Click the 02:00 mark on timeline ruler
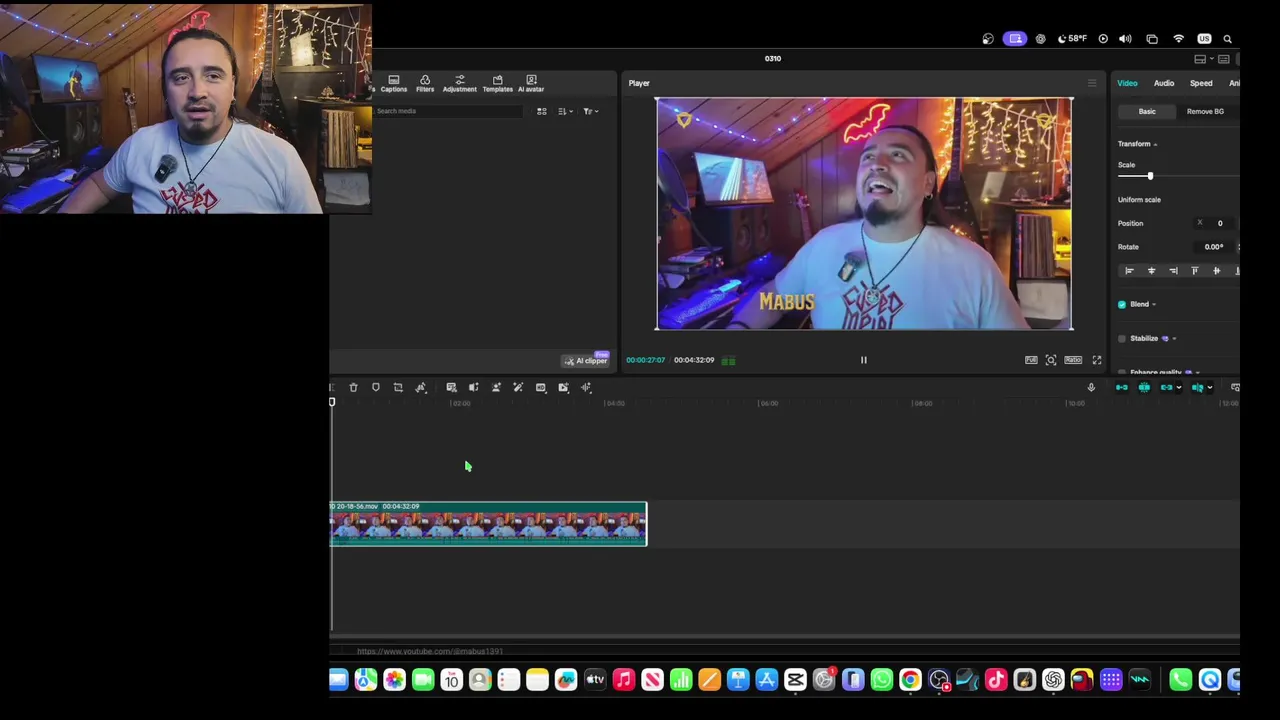Image resolution: width=1280 pixels, height=720 pixels. click(461, 403)
